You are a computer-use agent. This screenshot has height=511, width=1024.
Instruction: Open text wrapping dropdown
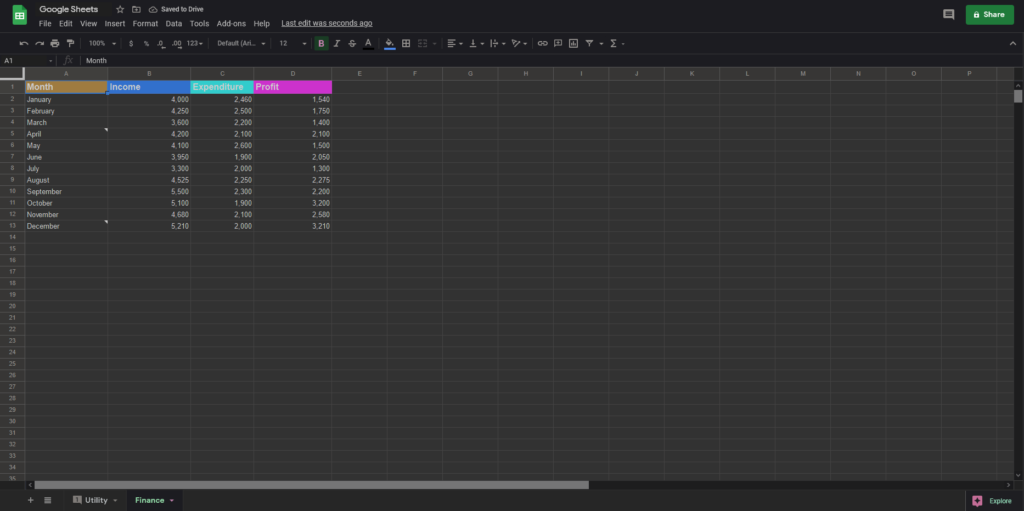click(x=498, y=43)
